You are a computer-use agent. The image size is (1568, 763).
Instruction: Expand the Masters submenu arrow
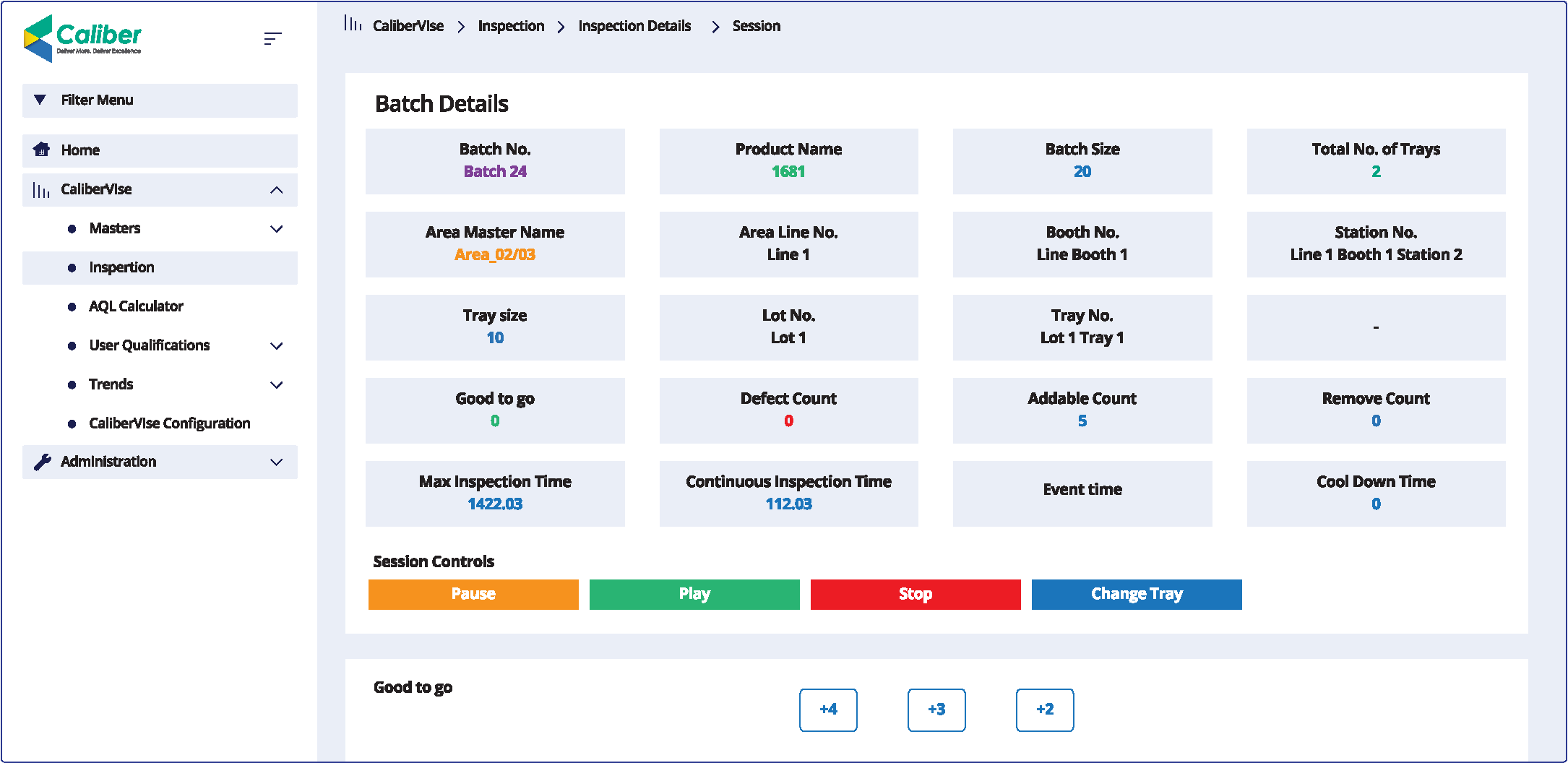coord(276,229)
